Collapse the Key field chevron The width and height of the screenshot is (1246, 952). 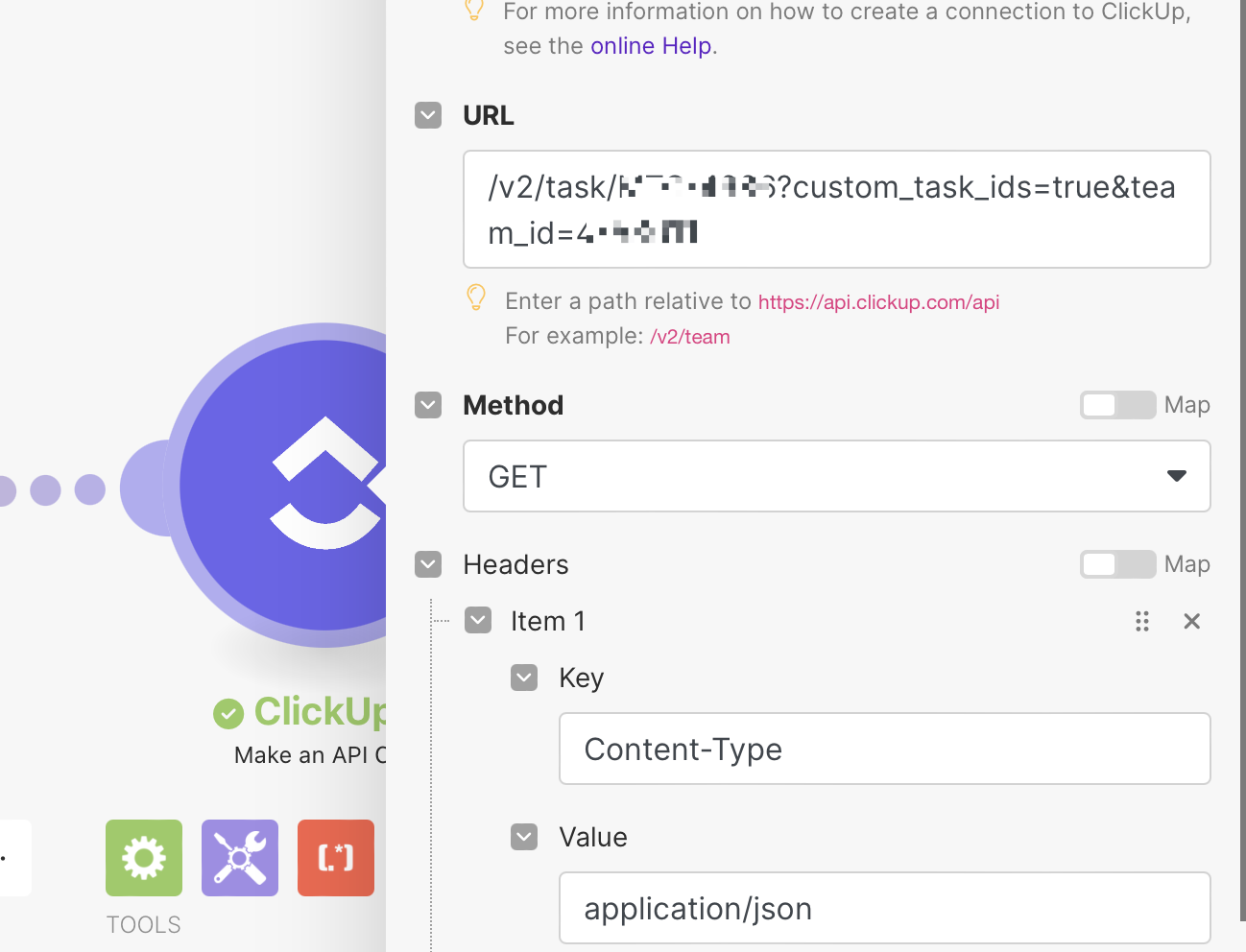(524, 678)
